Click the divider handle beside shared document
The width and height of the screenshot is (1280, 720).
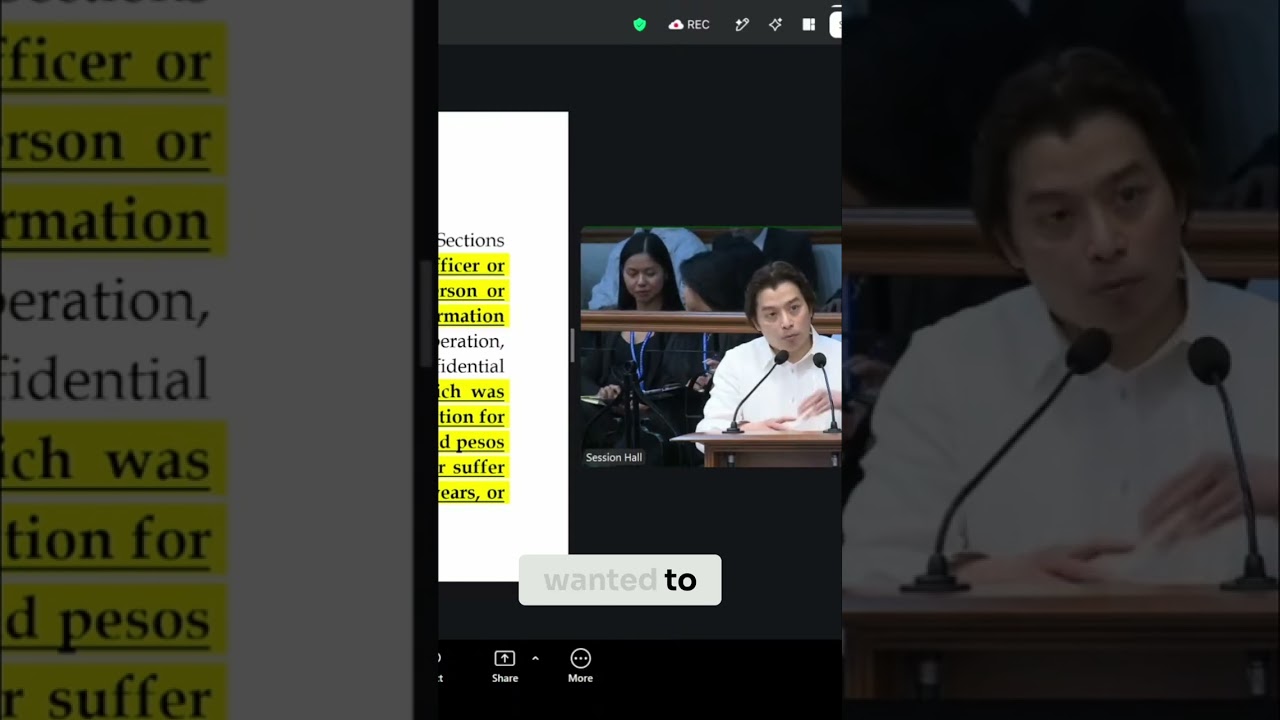[573, 345]
